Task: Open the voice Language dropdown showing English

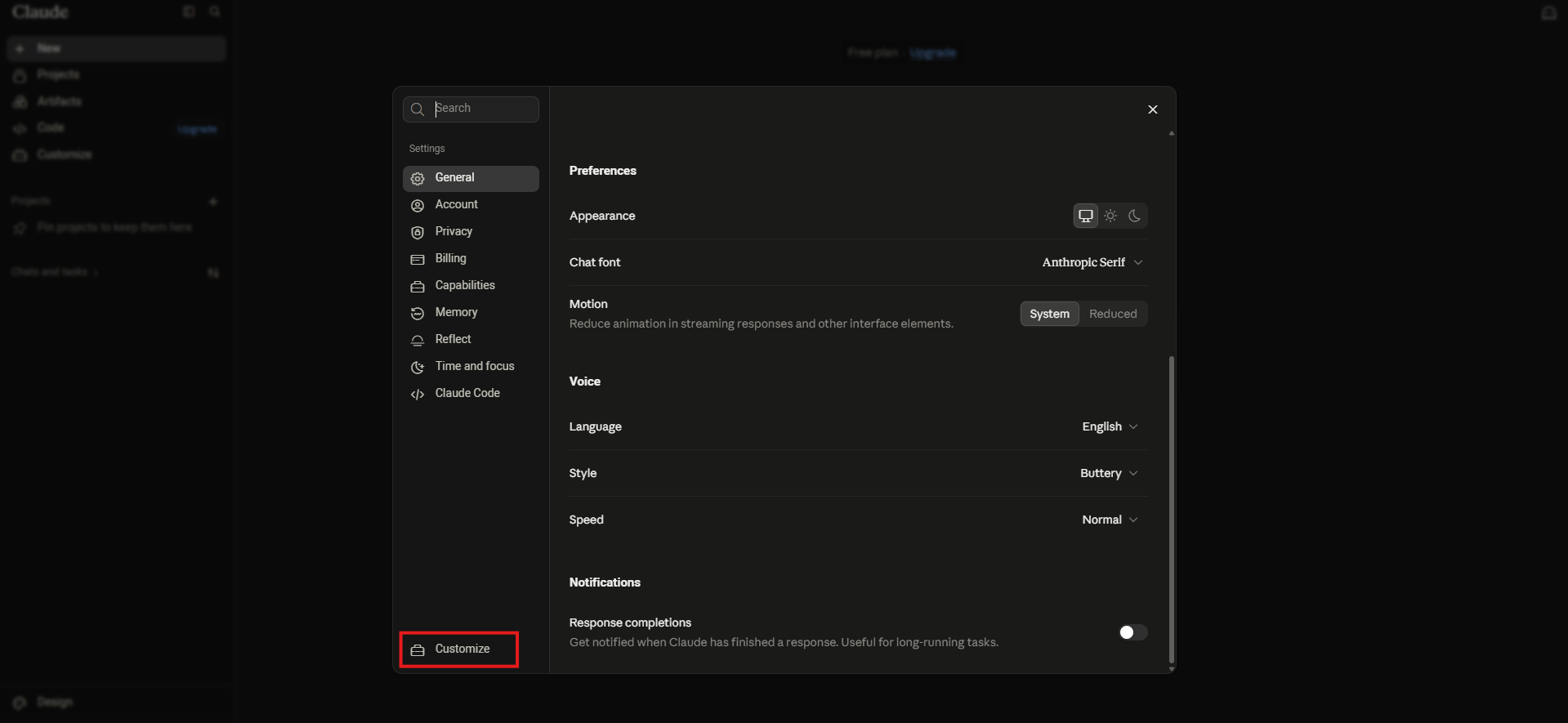Action: [x=1110, y=426]
